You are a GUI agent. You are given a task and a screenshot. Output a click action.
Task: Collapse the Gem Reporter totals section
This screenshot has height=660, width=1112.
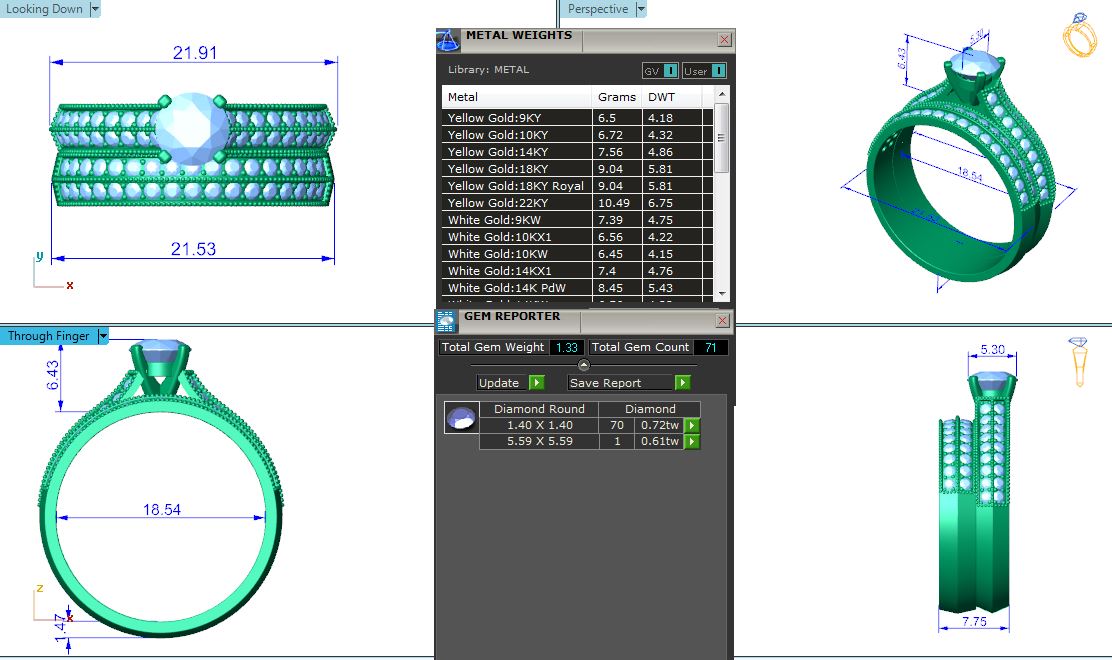584,365
